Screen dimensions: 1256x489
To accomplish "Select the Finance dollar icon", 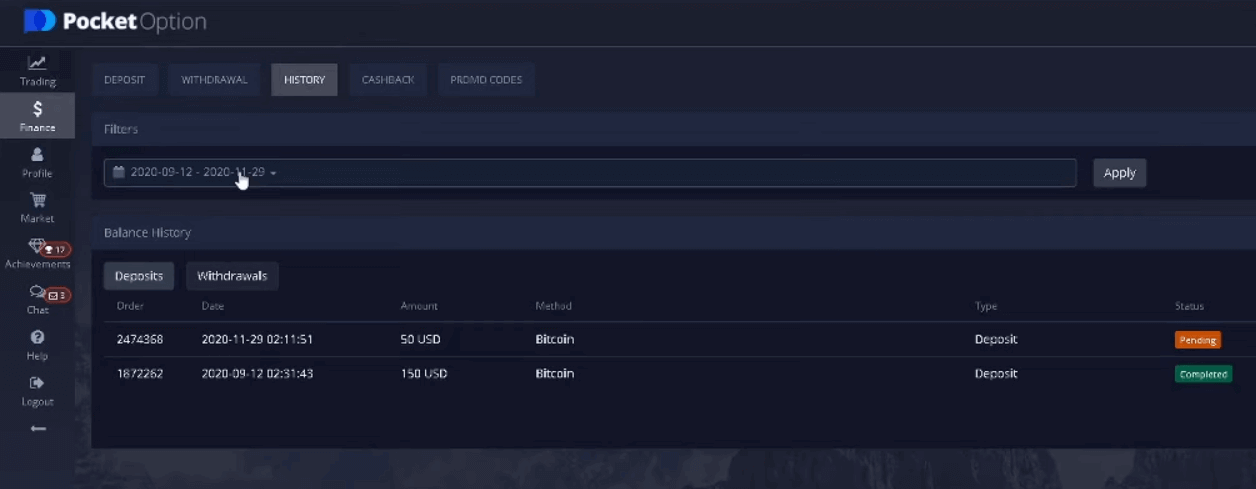I will click(37, 109).
